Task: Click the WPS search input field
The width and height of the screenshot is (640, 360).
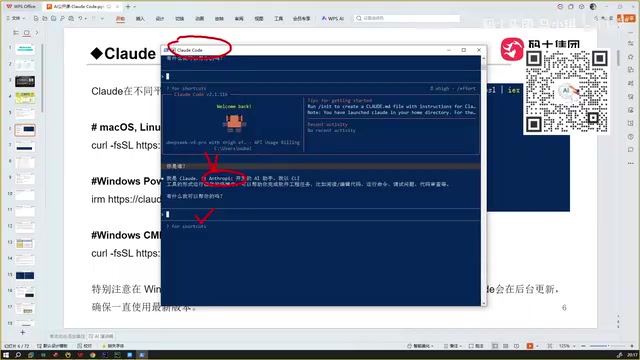Action: (407, 18)
